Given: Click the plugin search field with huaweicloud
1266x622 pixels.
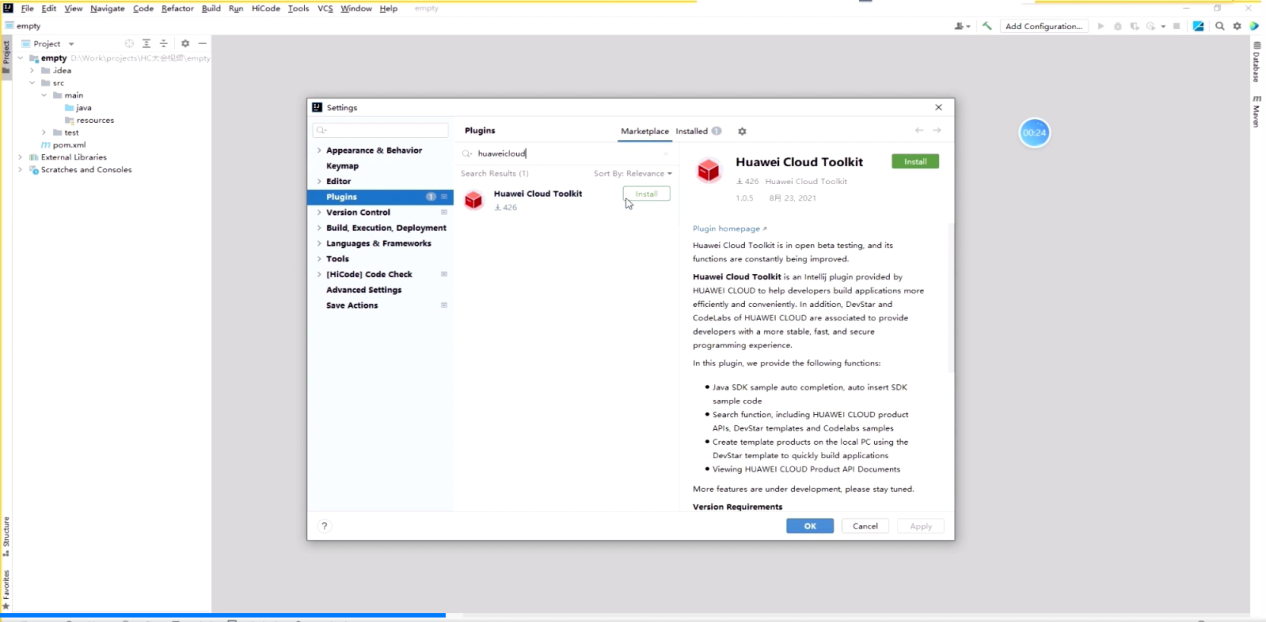Looking at the screenshot, I should (x=567, y=154).
